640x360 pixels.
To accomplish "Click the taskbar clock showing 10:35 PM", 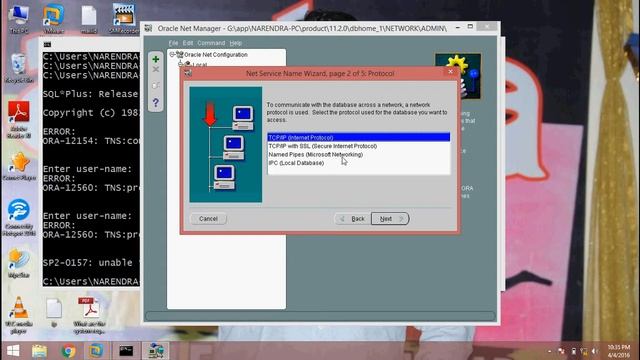I will pos(619,351).
